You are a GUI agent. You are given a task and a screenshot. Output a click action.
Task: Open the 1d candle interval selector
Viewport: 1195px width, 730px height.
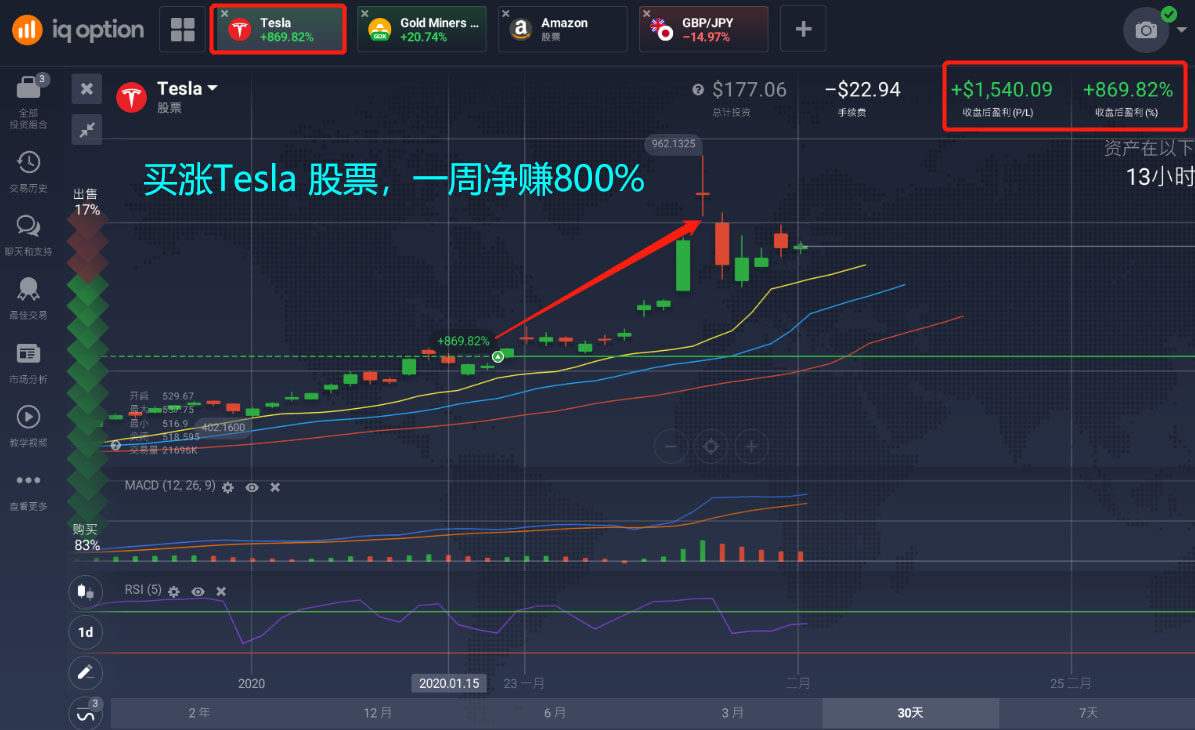click(x=85, y=632)
